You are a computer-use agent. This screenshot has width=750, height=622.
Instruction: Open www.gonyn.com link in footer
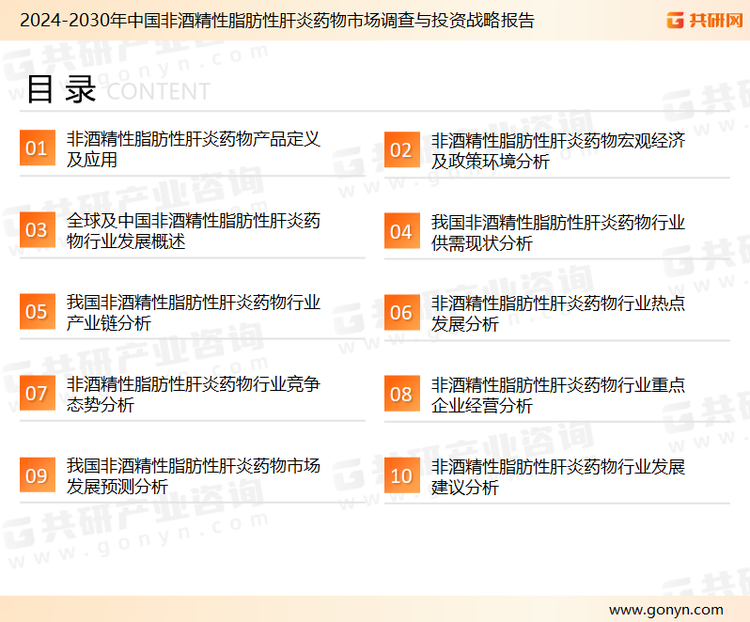[x=666, y=610]
